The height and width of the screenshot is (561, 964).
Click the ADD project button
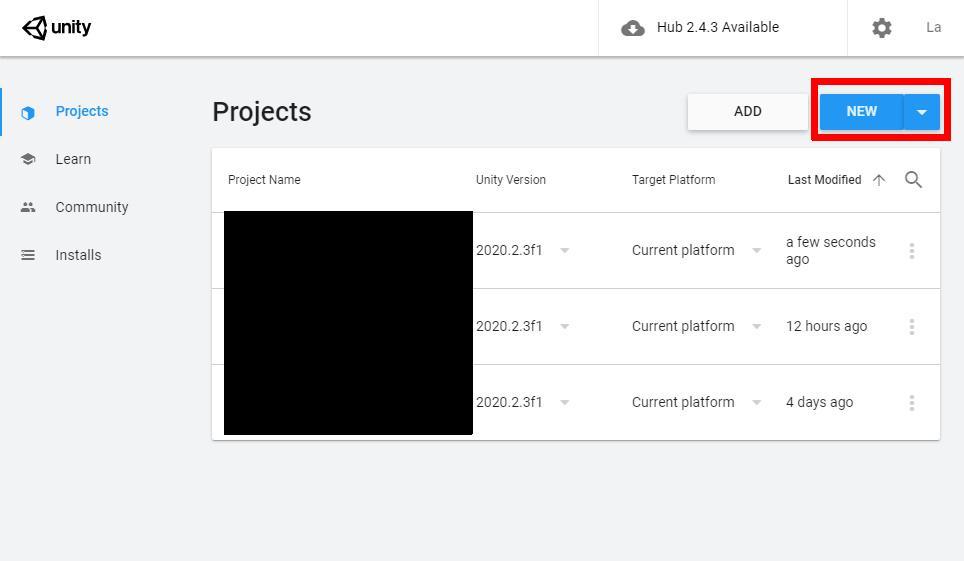point(748,111)
